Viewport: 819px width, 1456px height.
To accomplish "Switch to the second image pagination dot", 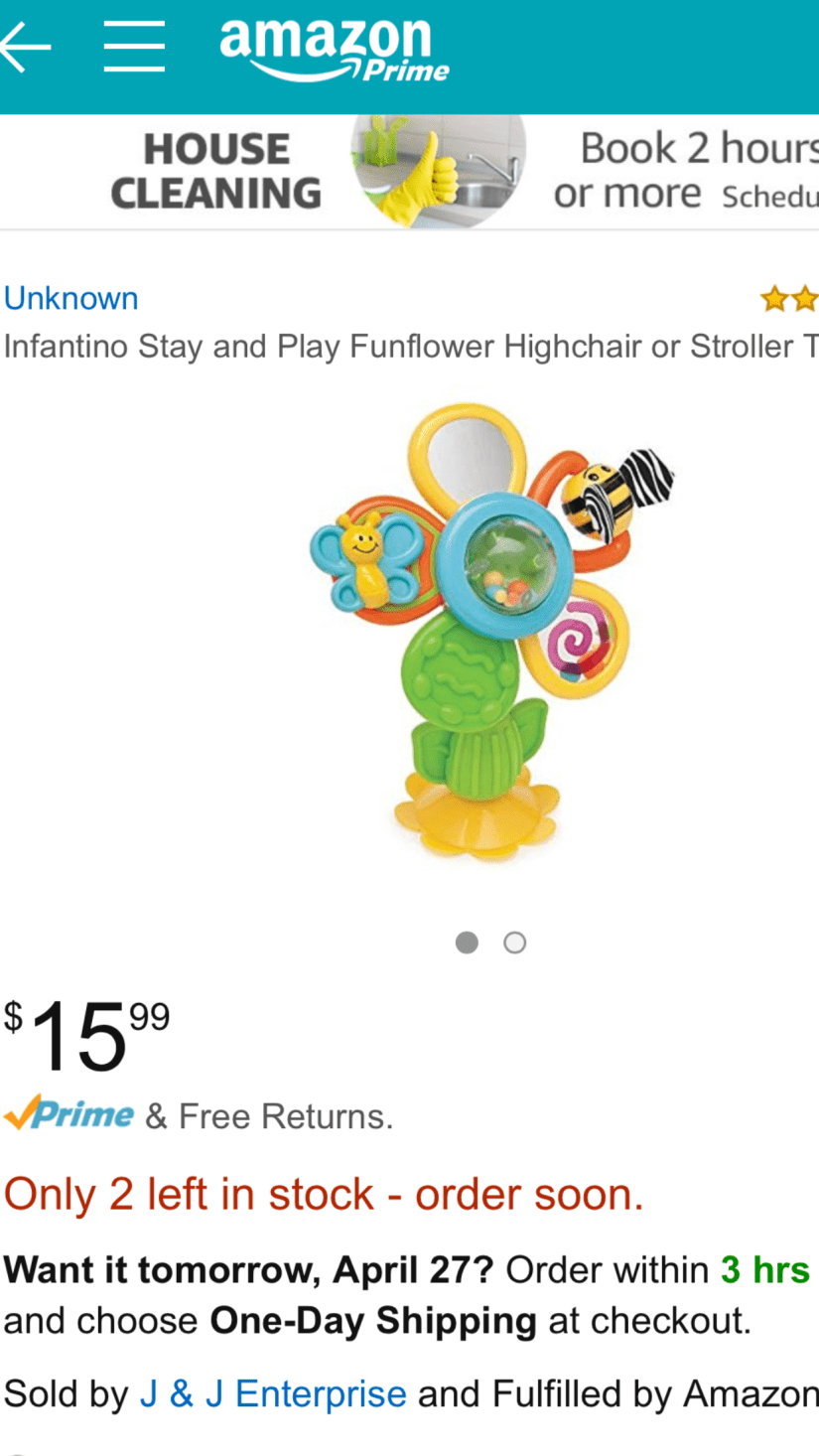I will point(514,943).
